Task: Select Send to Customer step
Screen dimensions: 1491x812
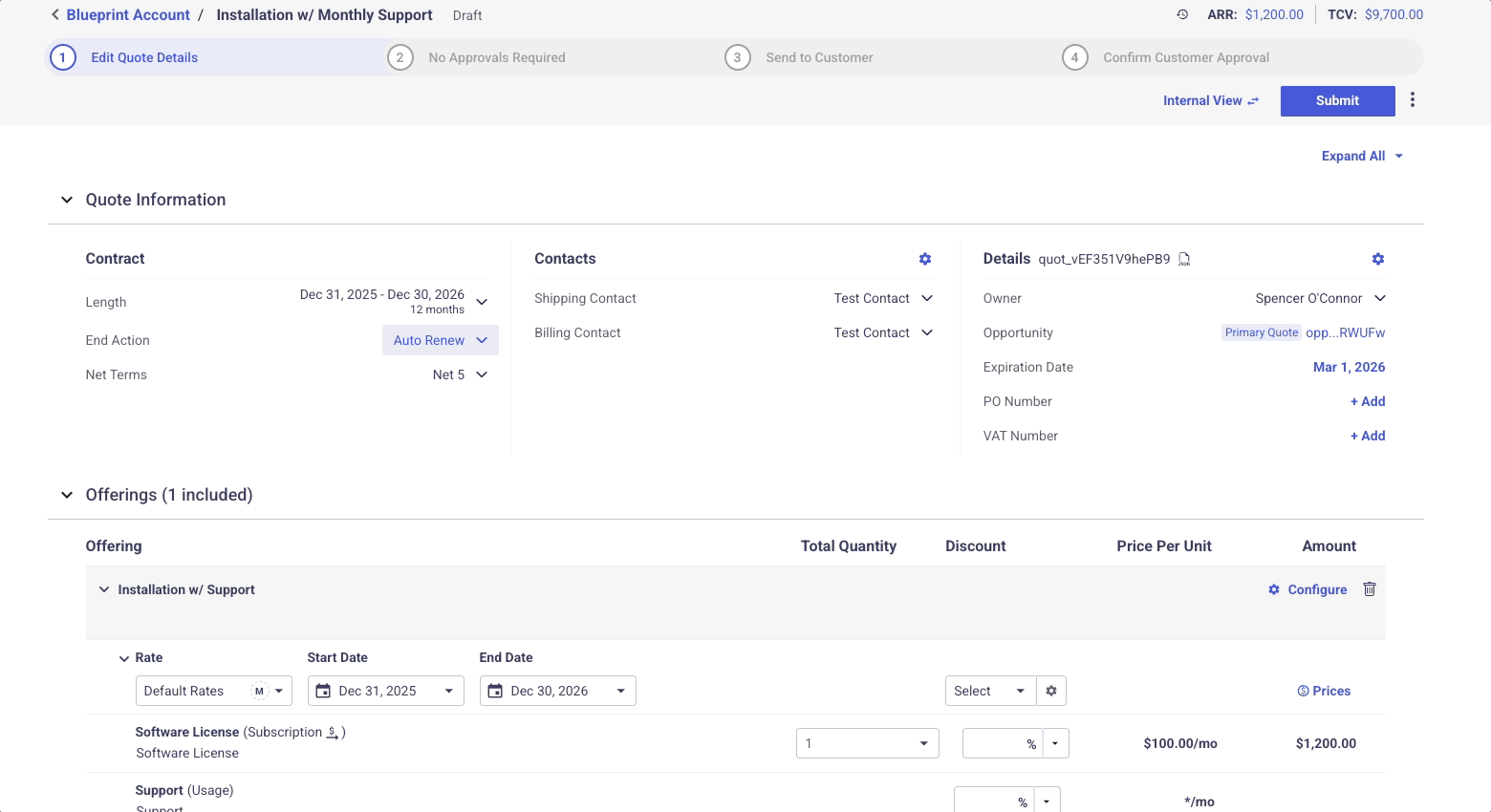Action: 819,57
